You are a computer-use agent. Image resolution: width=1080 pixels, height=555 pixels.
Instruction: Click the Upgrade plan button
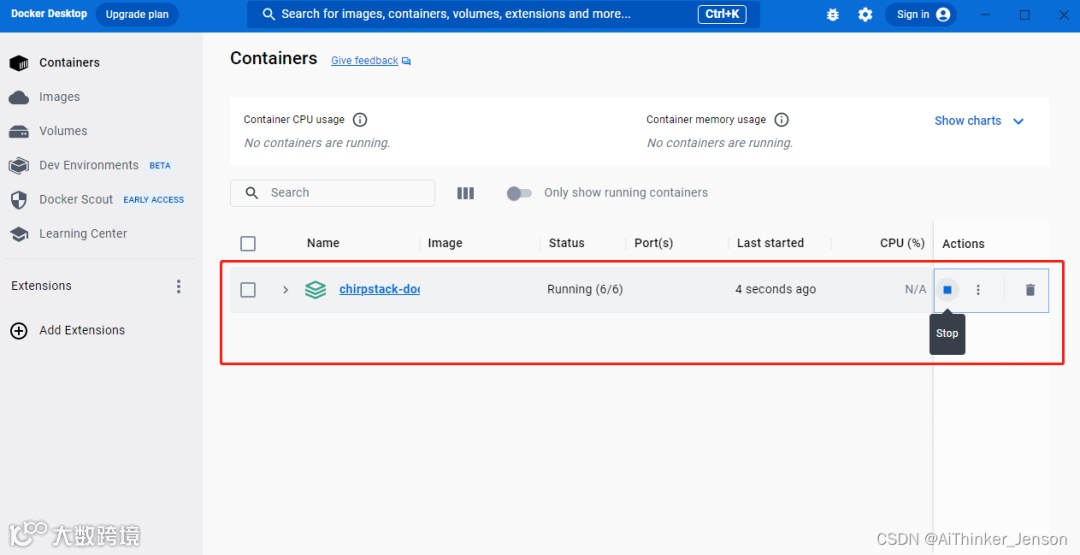pos(137,14)
